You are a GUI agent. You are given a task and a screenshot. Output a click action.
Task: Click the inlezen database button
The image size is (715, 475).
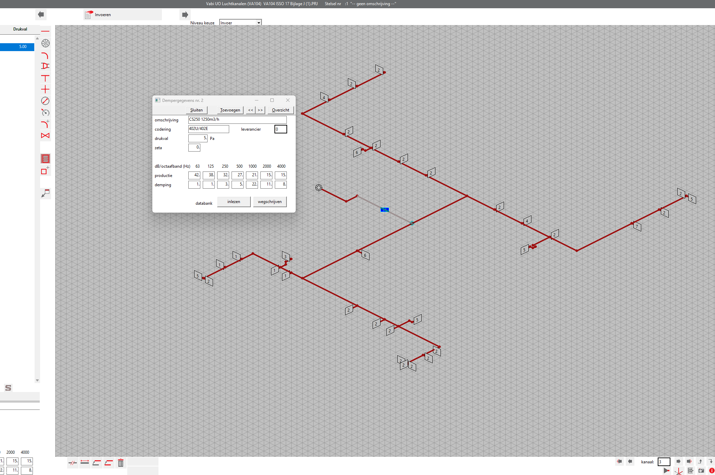(234, 202)
